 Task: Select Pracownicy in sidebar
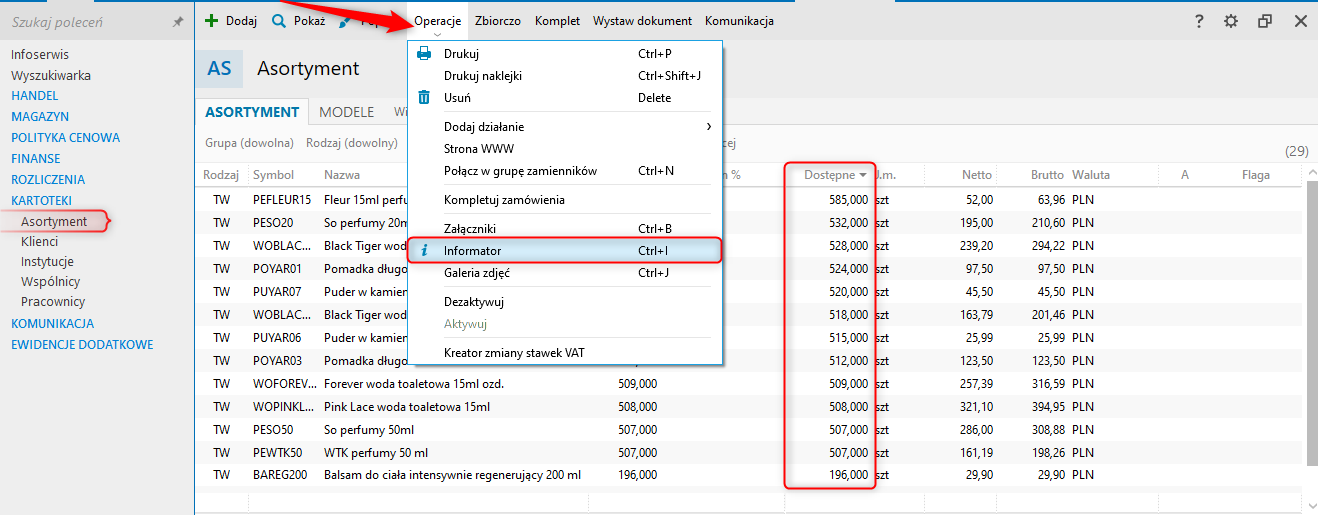[53, 301]
